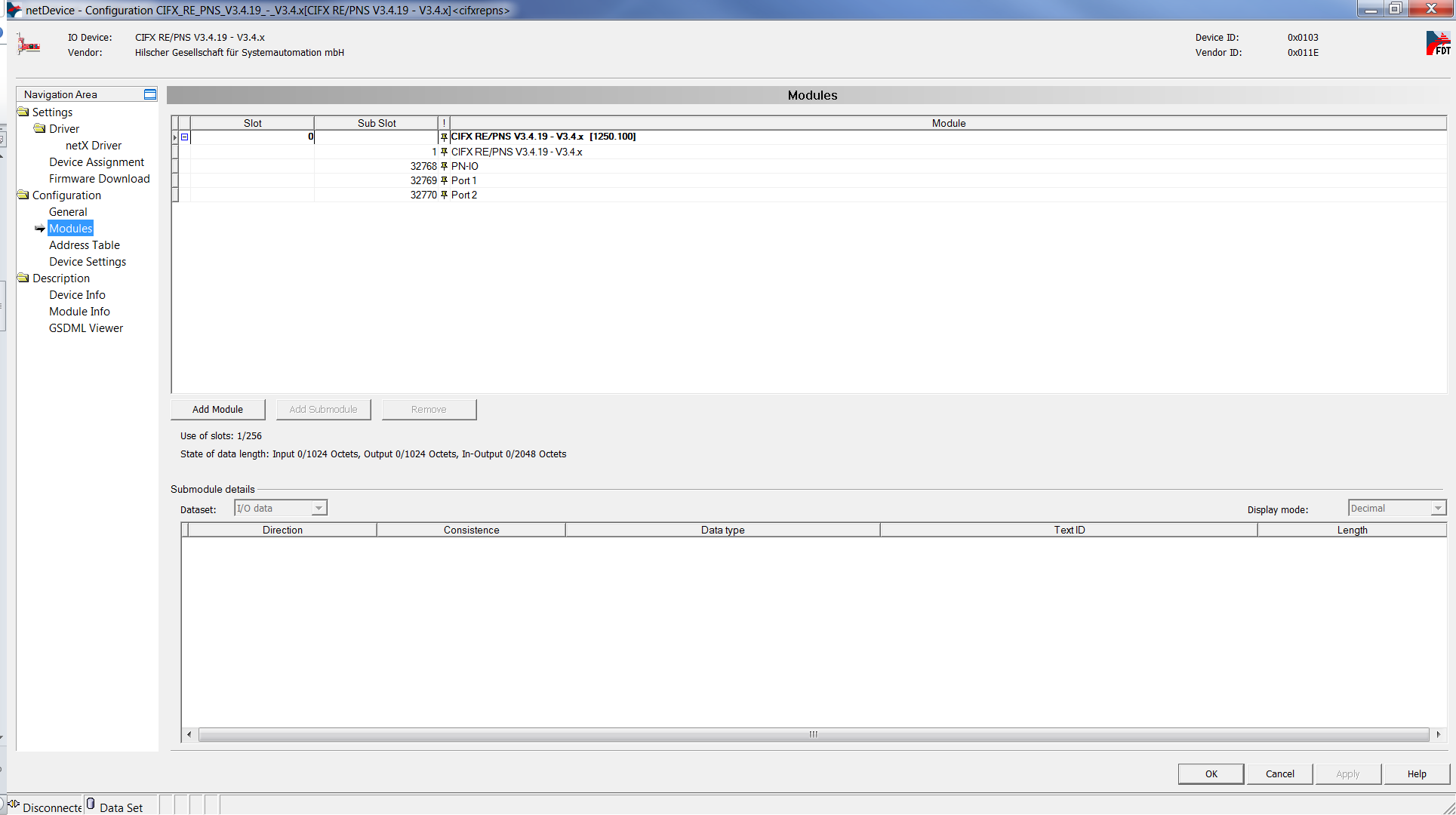Click the right scroll arrow in submodule details
The width and height of the screenshot is (1456, 815).
[1439, 734]
